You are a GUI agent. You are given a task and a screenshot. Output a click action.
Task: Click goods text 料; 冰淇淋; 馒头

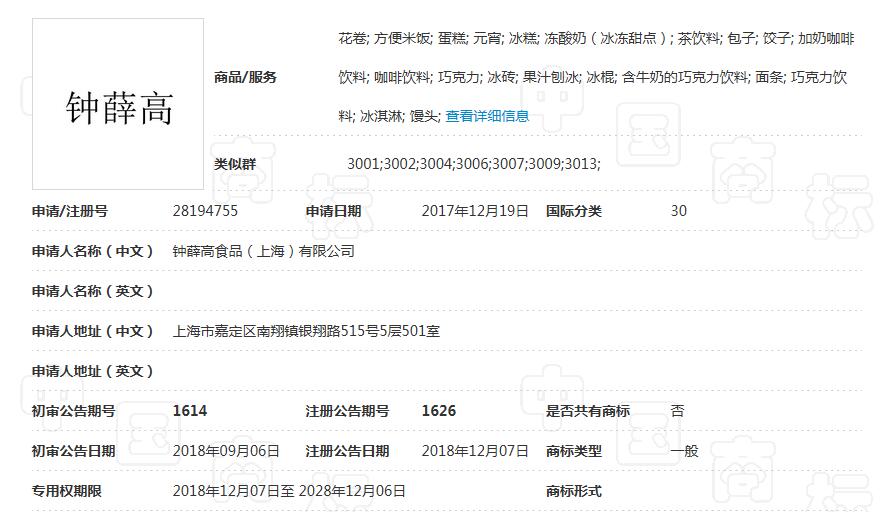[389, 116]
